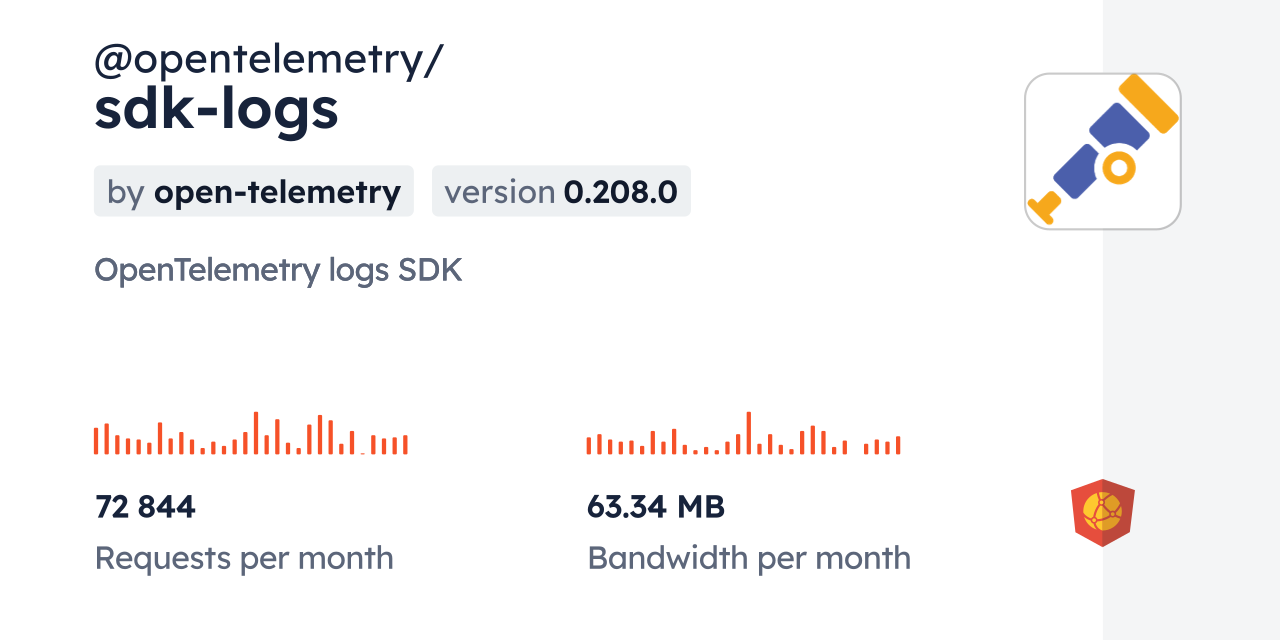The image size is (1280, 640).
Task: Click the jsDelivr red shield logo
Action: pos(1102,512)
